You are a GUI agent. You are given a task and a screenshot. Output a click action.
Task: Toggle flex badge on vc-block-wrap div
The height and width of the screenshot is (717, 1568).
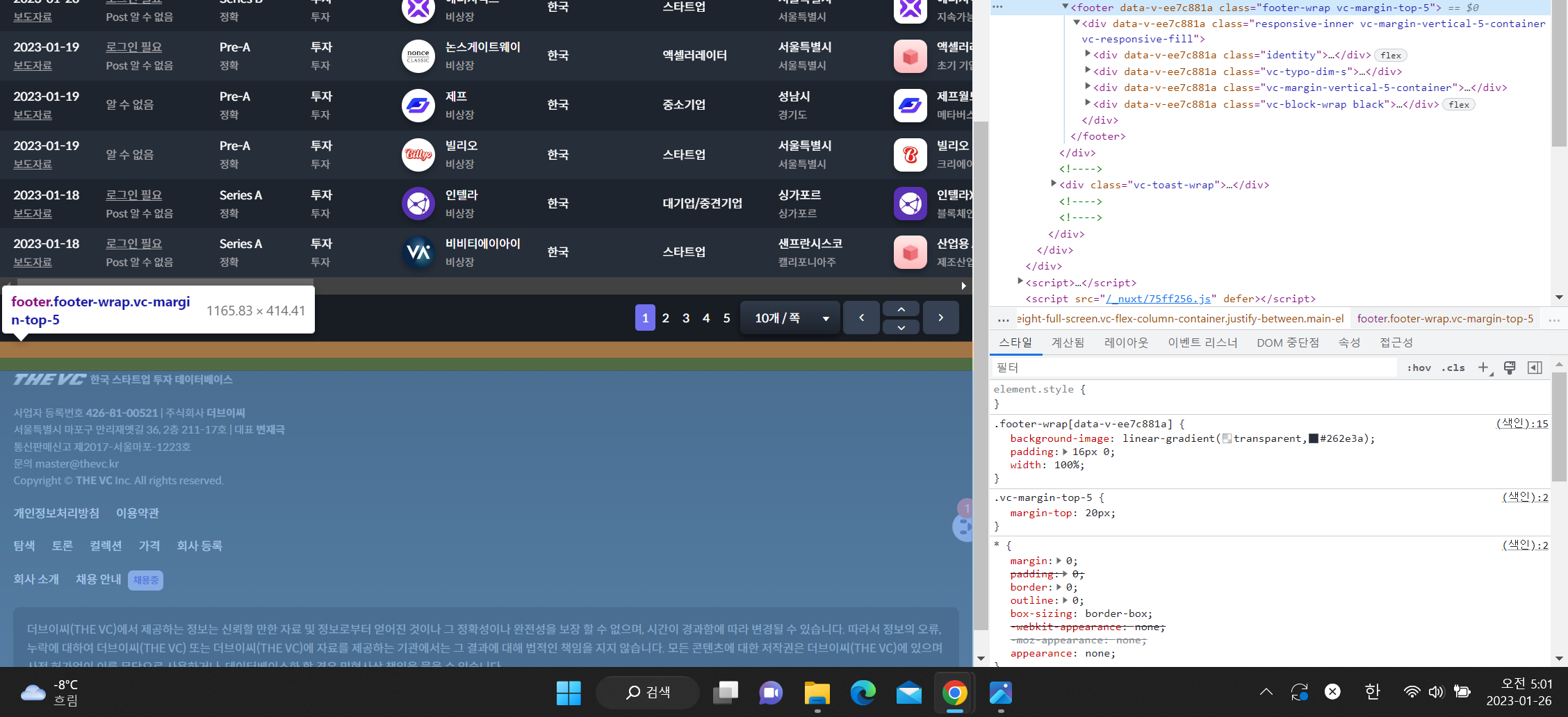(1459, 105)
